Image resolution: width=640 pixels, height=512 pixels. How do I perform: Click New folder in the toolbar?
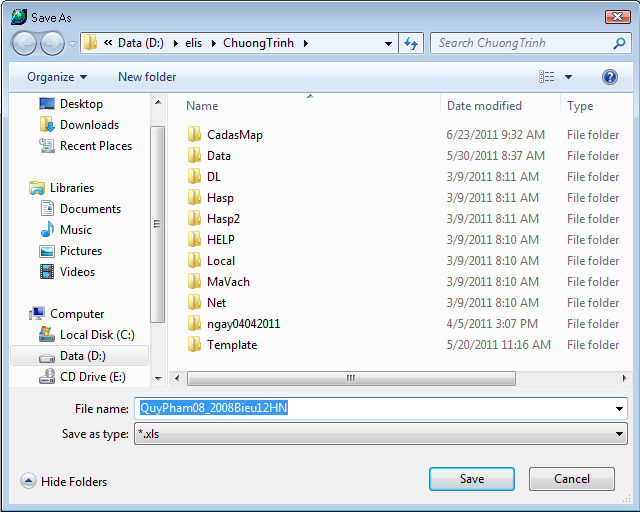point(147,77)
